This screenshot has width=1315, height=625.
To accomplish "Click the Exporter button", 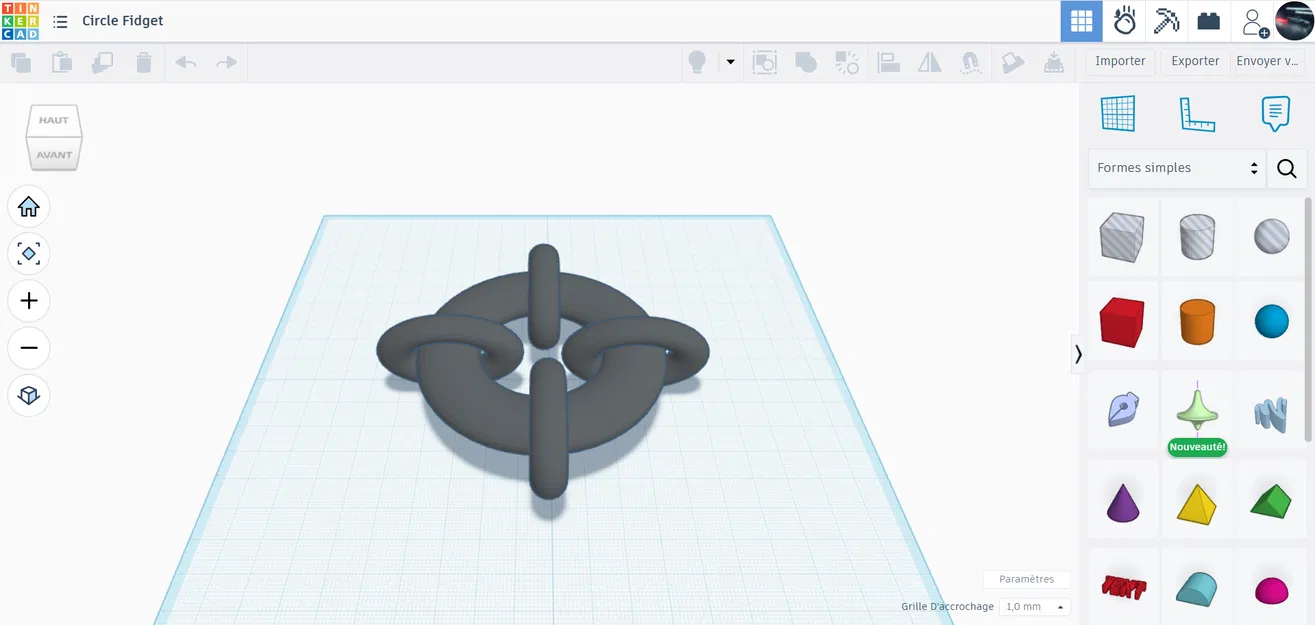I will pyautogui.click(x=1194, y=61).
